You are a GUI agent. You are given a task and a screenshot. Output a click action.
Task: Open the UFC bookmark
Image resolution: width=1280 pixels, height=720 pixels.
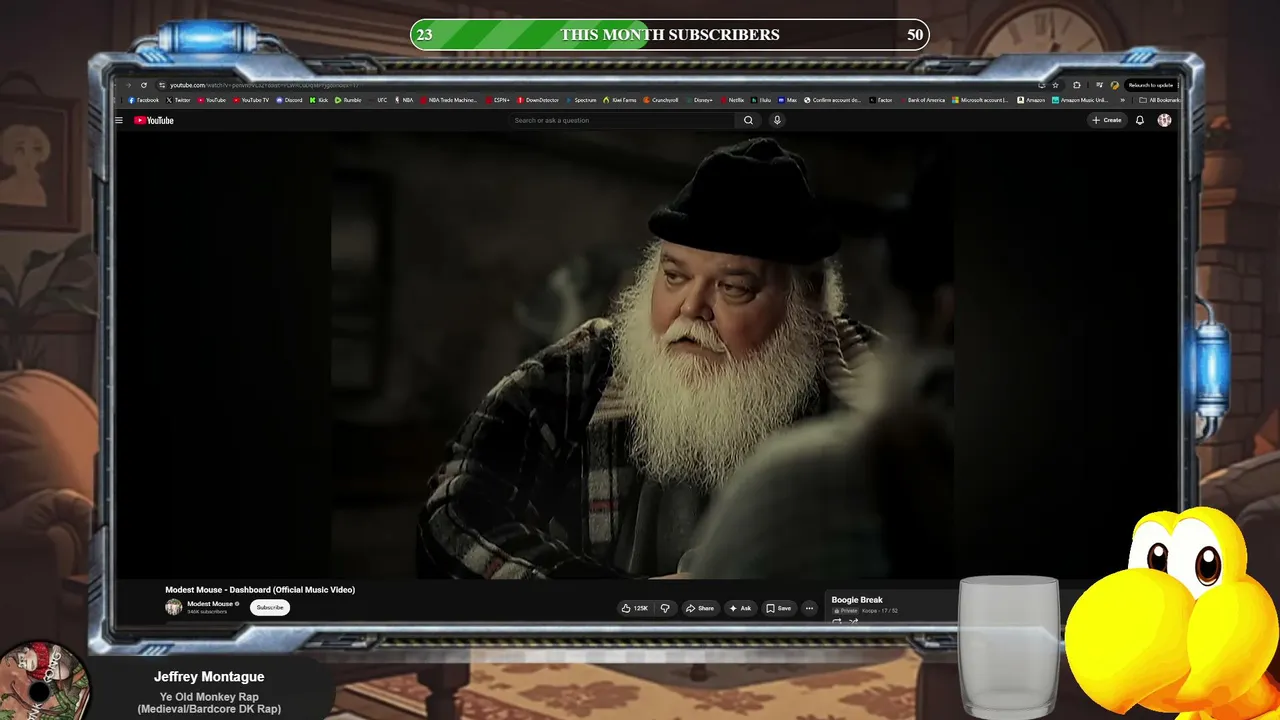[x=379, y=100]
